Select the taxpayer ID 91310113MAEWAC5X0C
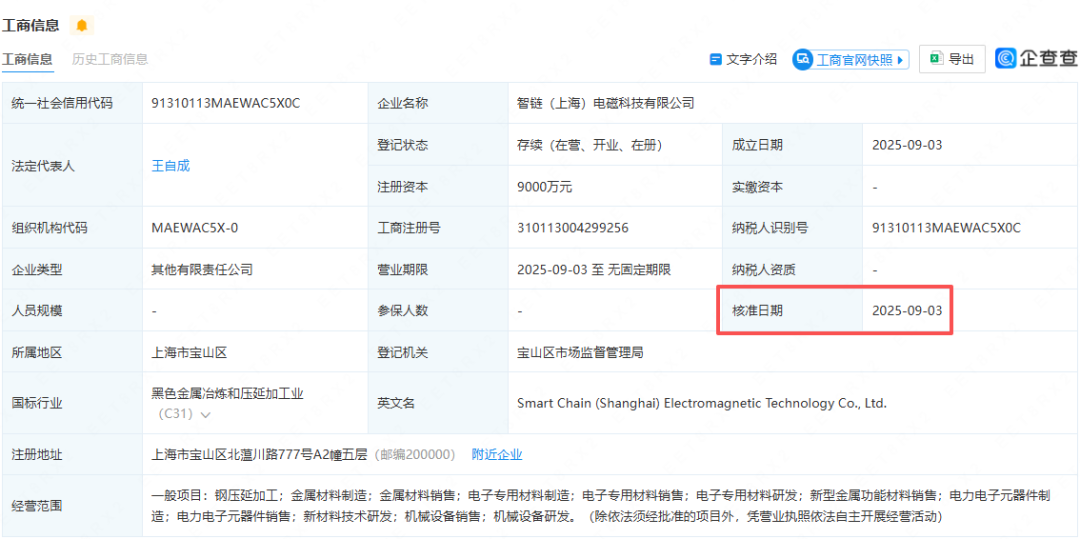The width and height of the screenshot is (1080, 539). (946, 228)
